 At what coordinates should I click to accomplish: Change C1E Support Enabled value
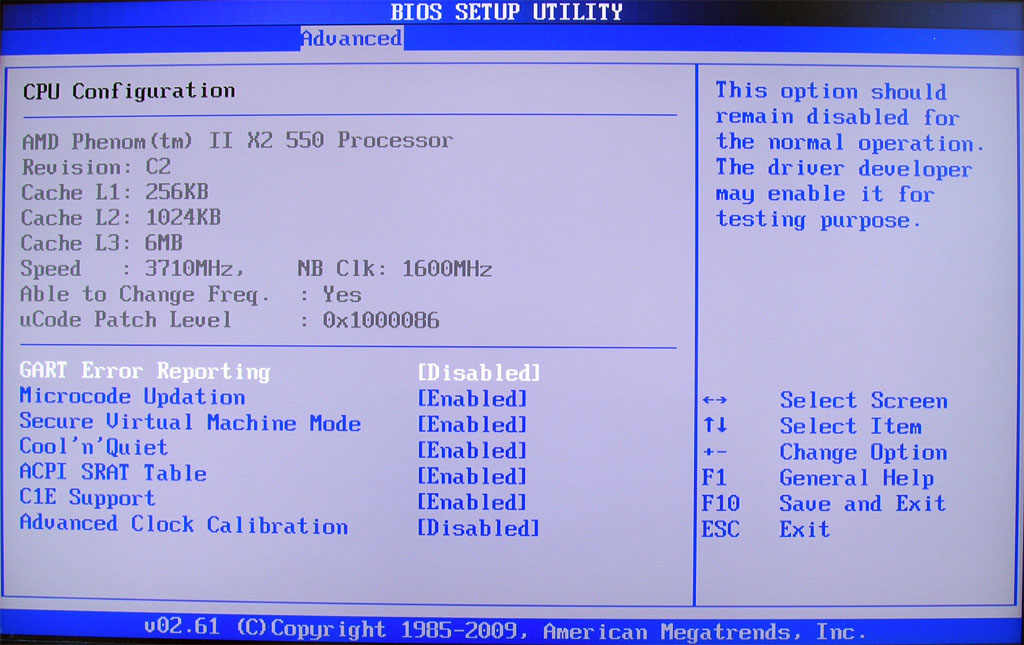pyautogui.click(x=472, y=502)
